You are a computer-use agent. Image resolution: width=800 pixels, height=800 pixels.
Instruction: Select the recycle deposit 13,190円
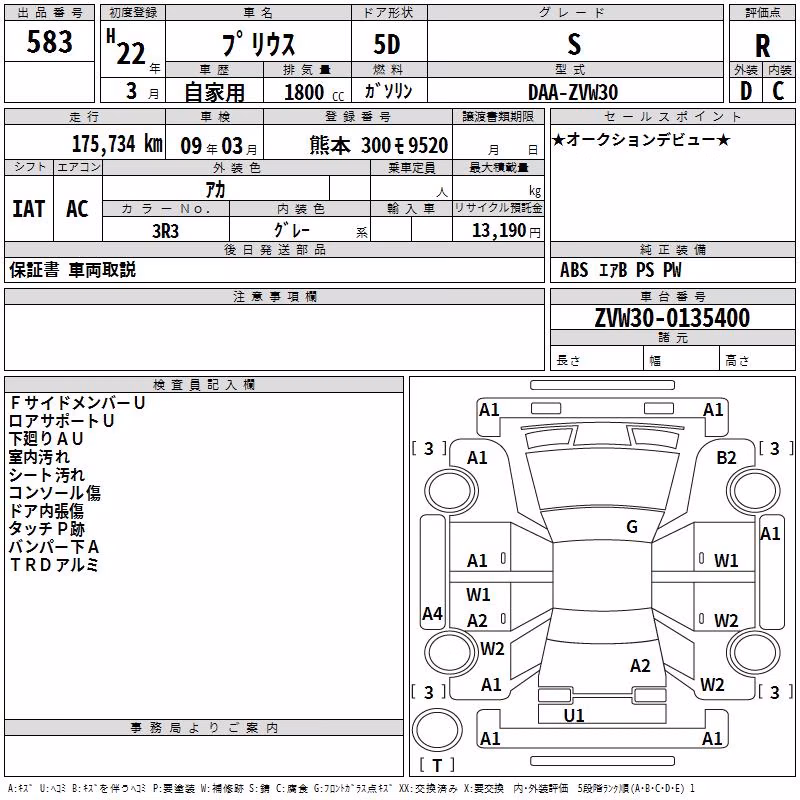coord(506,231)
